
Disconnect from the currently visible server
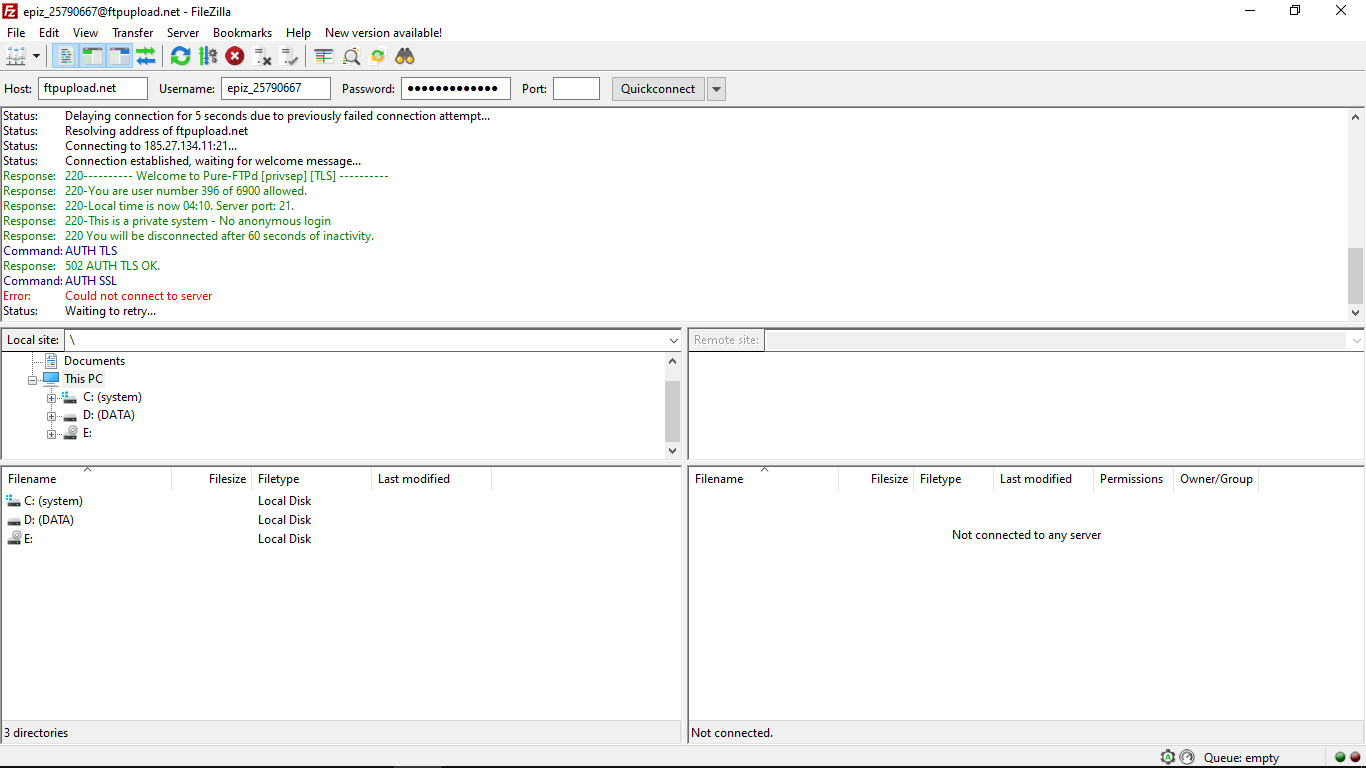(262, 56)
